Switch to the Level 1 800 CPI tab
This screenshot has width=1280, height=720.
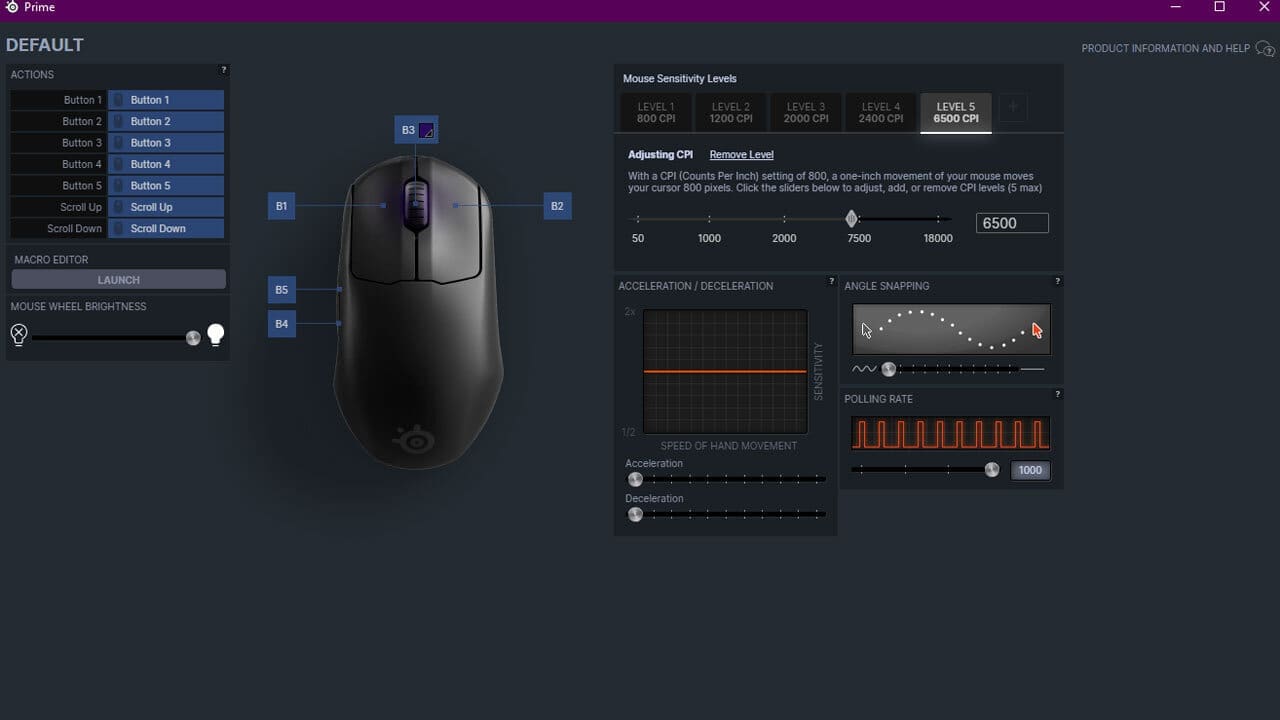pos(655,112)
